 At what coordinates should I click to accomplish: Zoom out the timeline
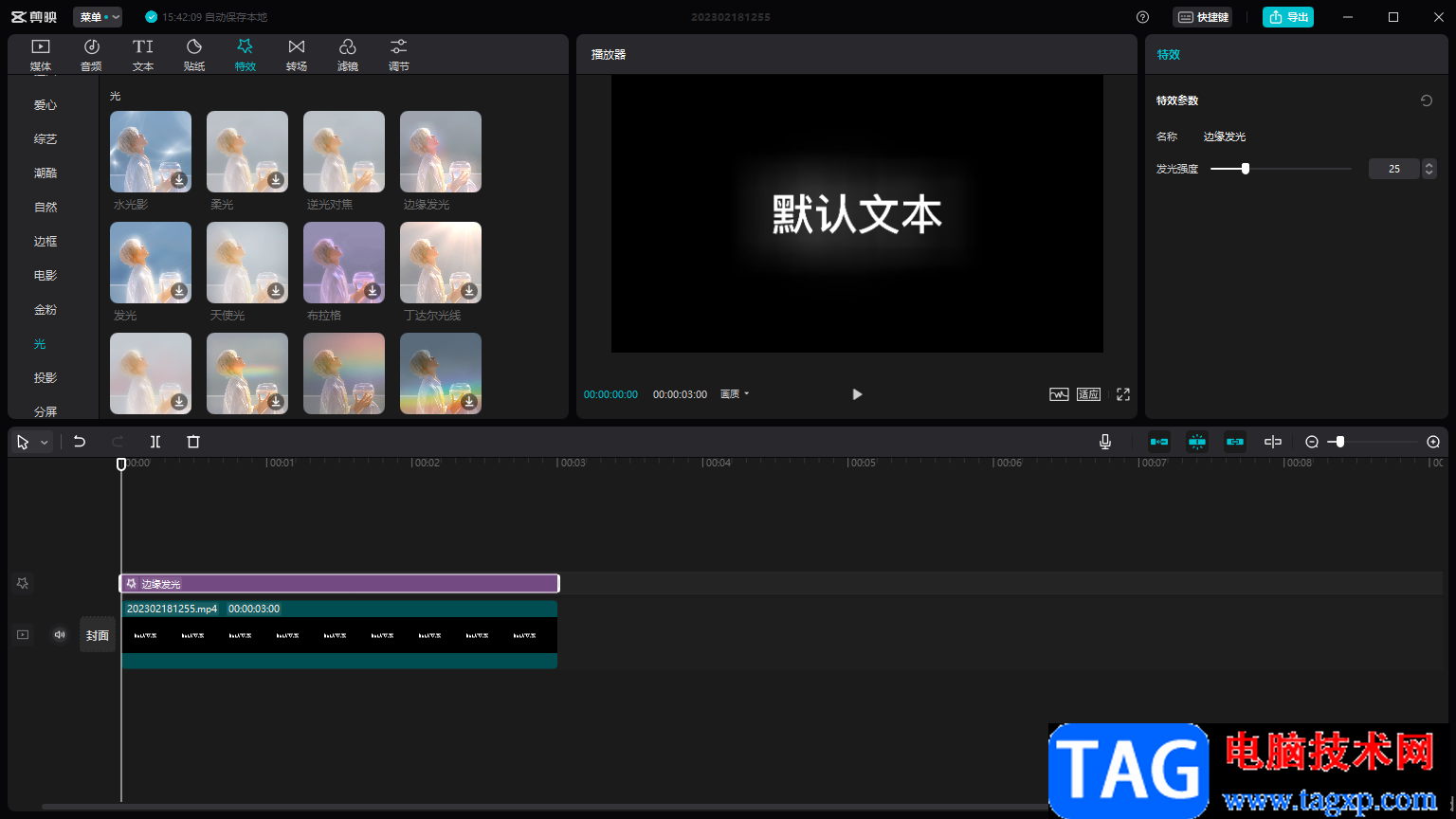1312,442
